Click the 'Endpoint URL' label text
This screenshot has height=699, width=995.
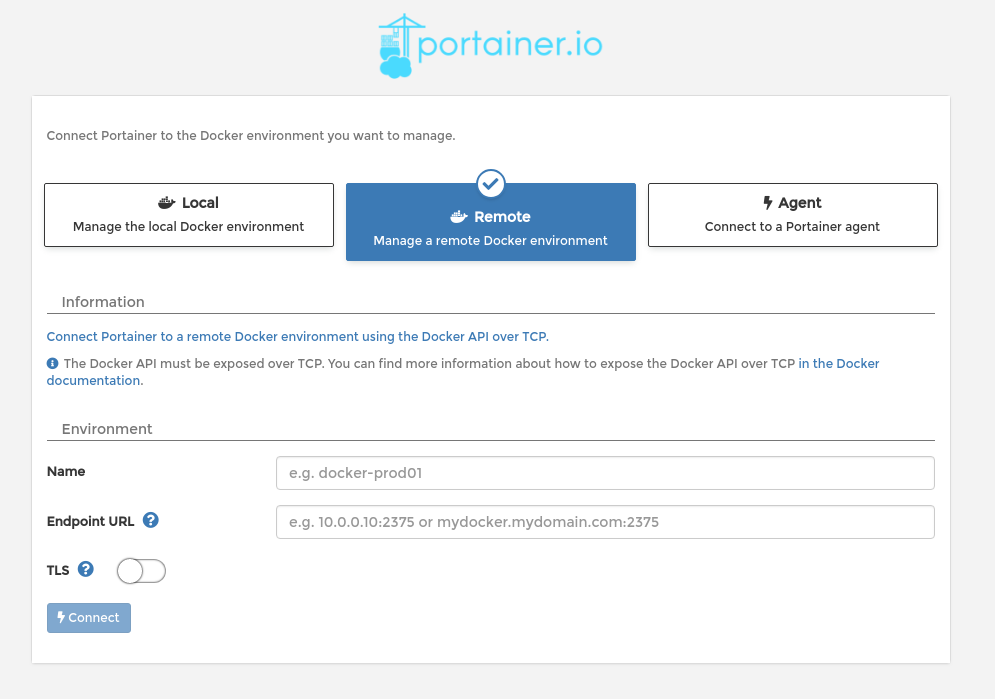coord(91,521)
